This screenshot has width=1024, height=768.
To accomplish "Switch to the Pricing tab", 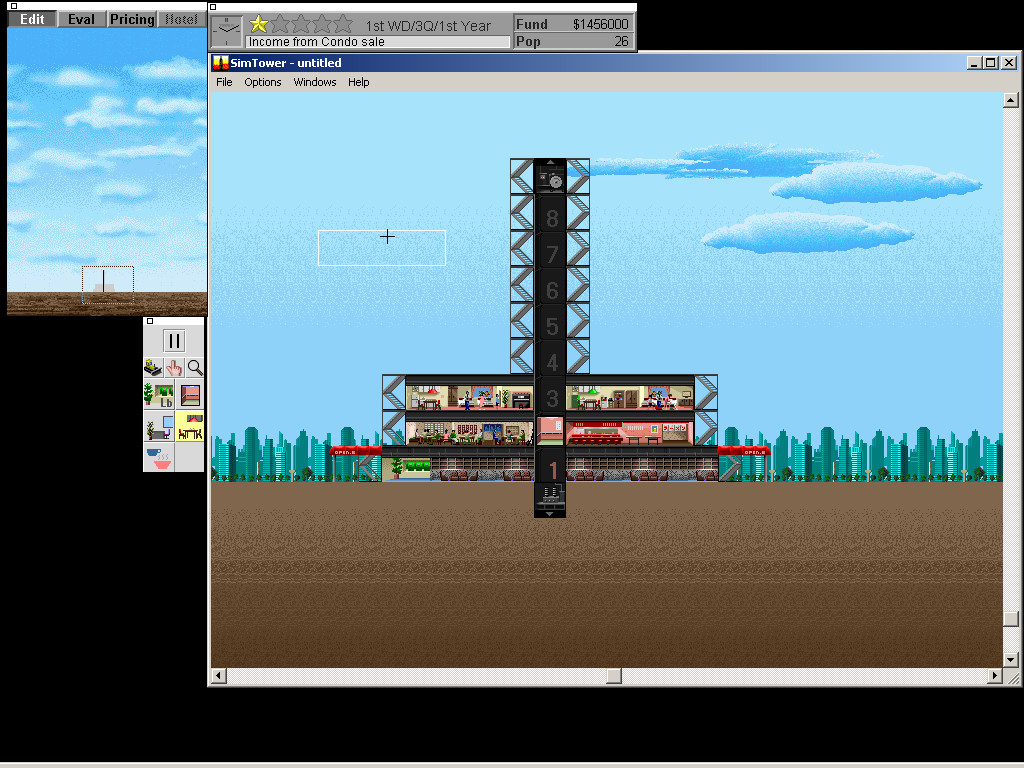I will pos(132,19).
